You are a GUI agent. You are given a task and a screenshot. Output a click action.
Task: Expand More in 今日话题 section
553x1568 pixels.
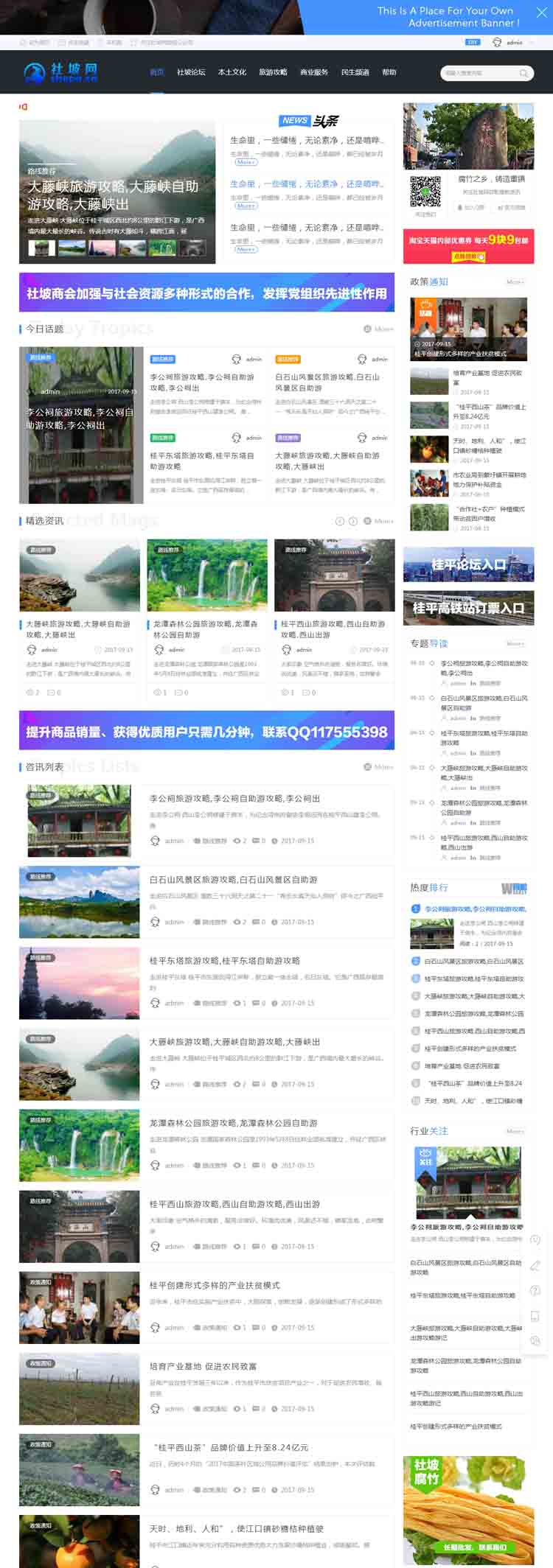[x=379, y=329]
